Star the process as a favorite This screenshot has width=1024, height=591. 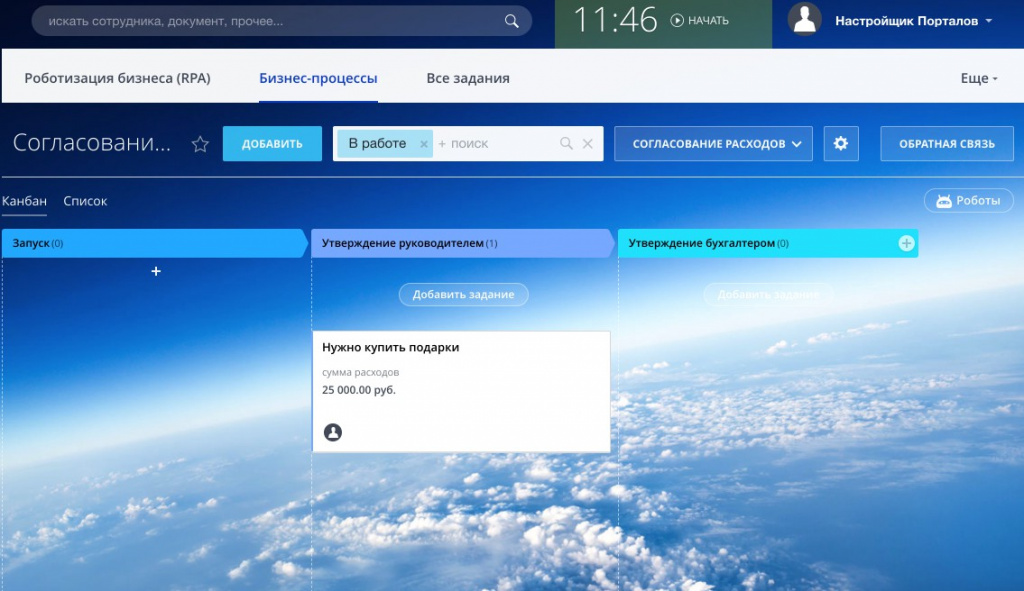pyautogui.click(x=200, y=144)
